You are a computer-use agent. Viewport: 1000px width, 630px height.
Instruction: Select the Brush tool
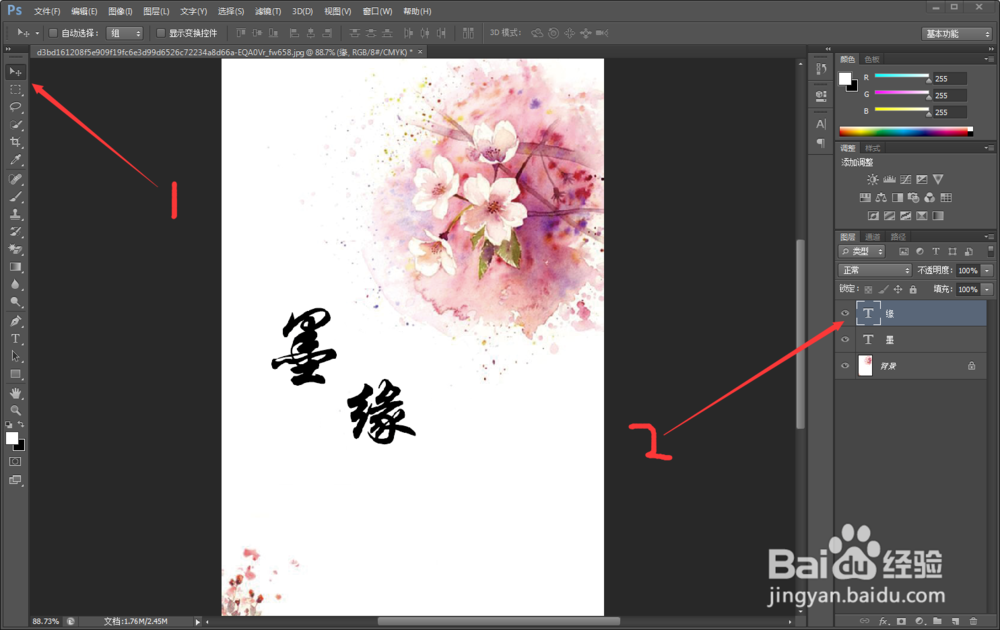pyautogui.click(x=15, y=197)
